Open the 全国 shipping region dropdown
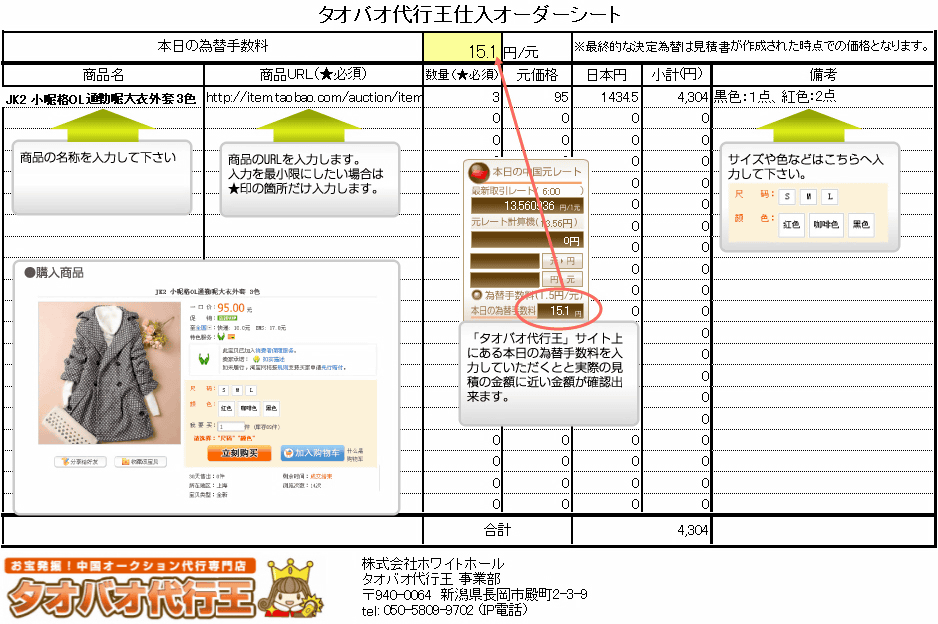The height and width of the screenshot is (624, 938). [x=203, y=328]
